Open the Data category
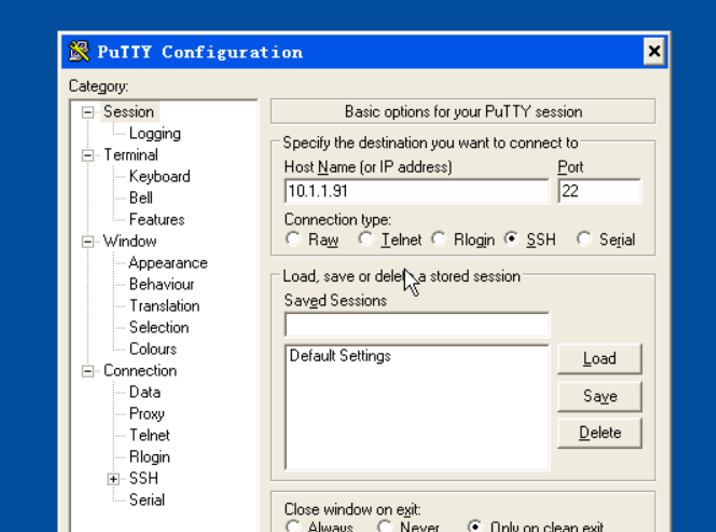Viewport: 716px width, 532px height. [145, 392]
